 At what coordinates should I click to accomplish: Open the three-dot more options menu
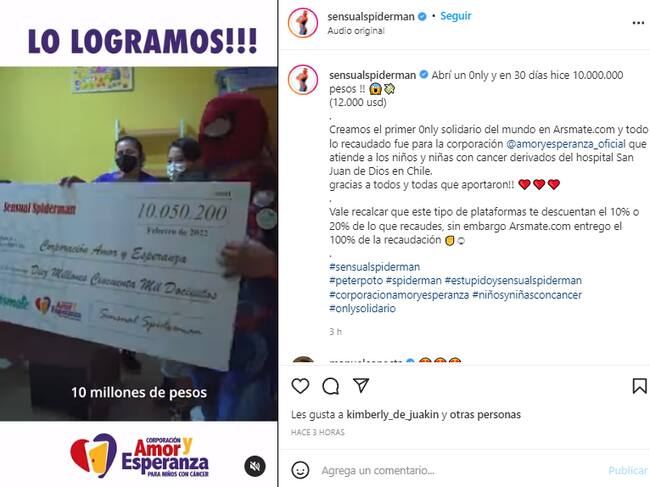tap(638, 23)
